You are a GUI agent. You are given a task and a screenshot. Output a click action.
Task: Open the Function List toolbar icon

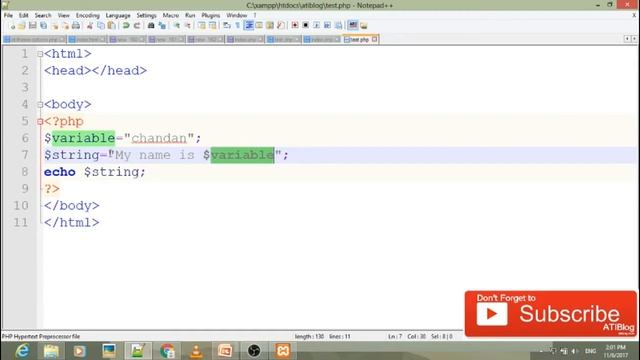pos(280,25)
